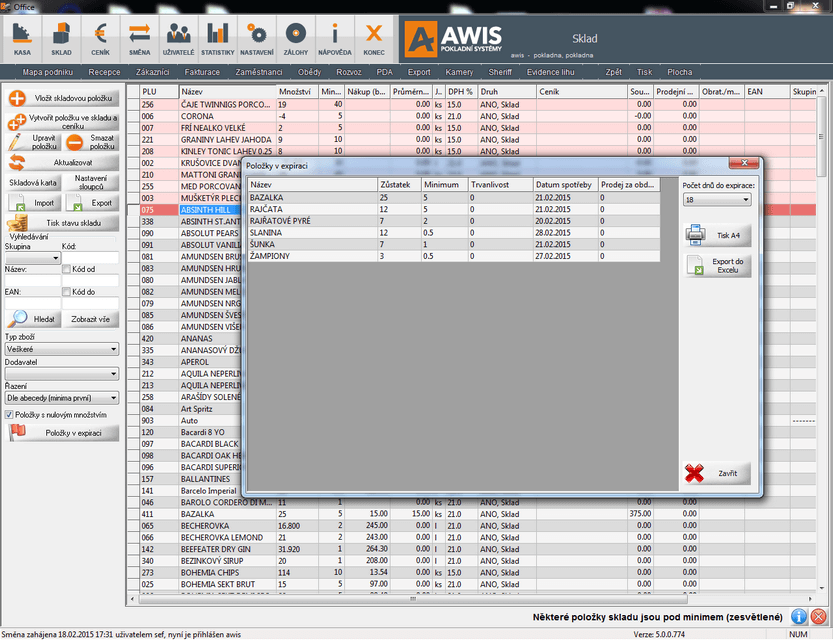Select the Fakturace menu item

pos(201,73)
